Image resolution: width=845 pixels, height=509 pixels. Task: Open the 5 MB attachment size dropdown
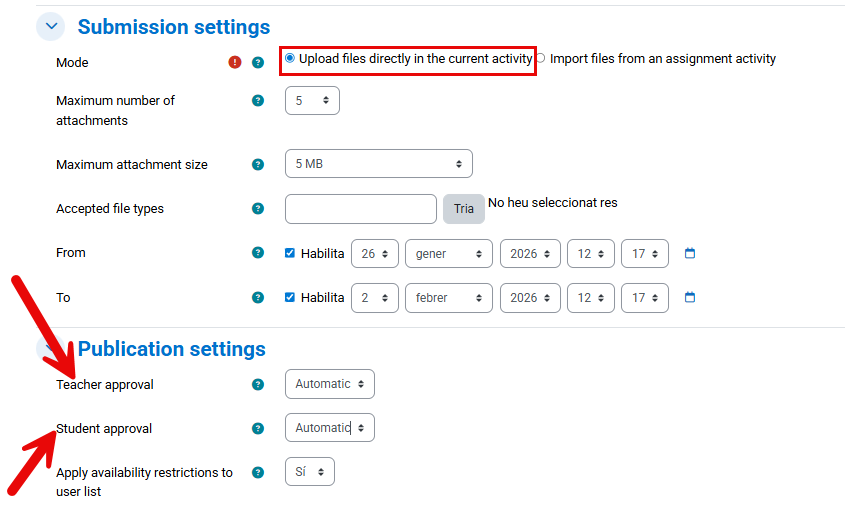[x=378, y=164]
